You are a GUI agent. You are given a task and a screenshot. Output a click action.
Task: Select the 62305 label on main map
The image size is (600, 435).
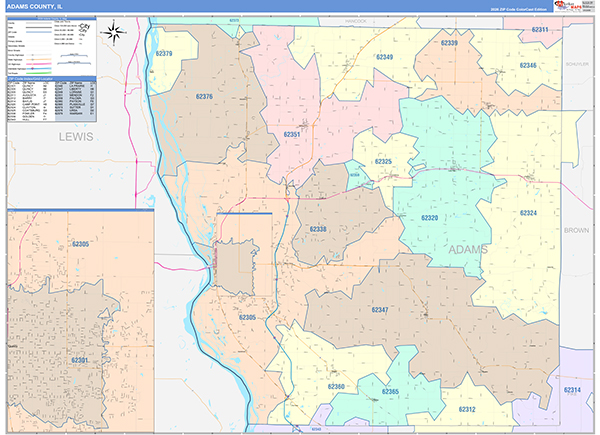point(247,318)
